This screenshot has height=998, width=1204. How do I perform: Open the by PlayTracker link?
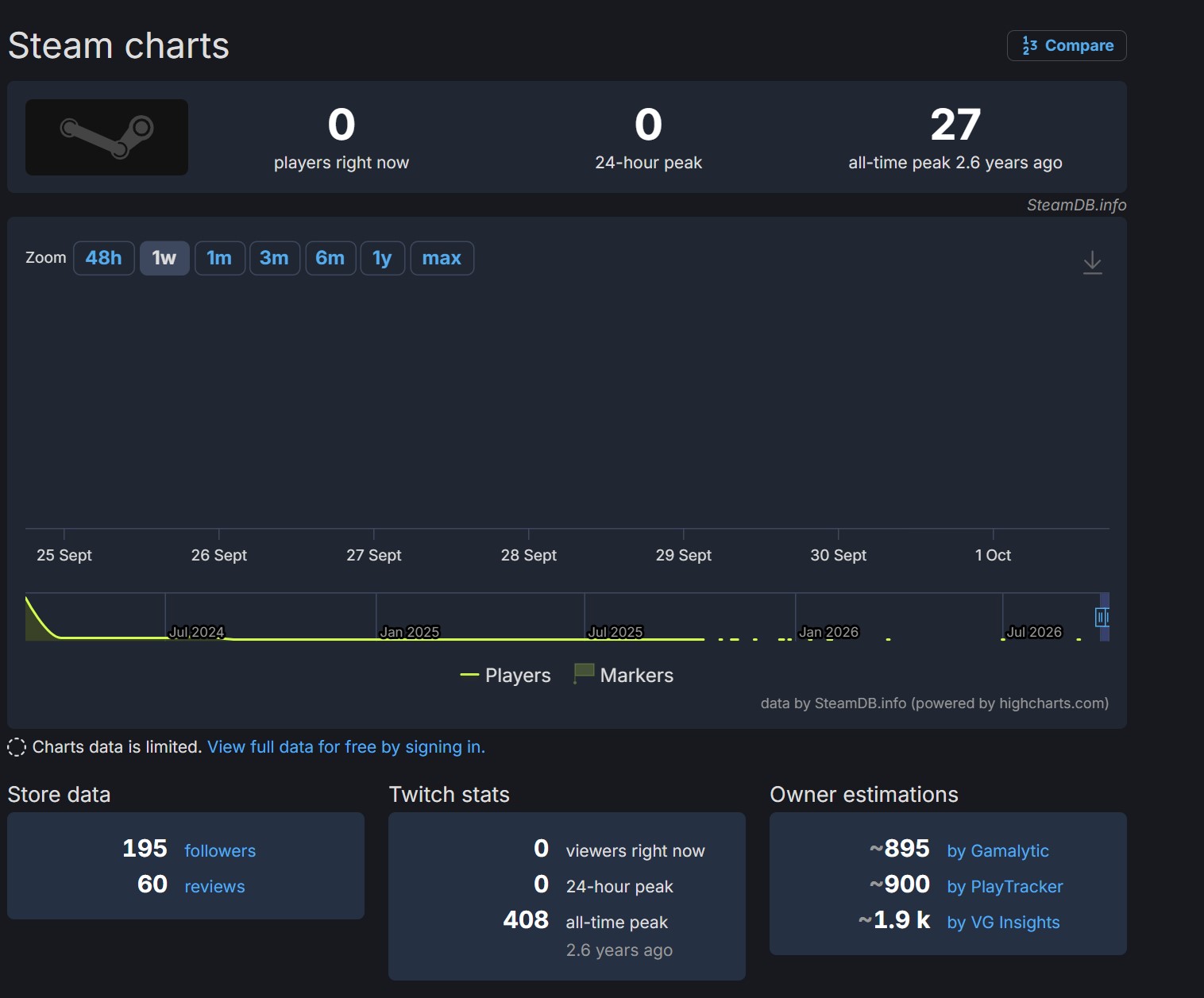coord(1005,887)
